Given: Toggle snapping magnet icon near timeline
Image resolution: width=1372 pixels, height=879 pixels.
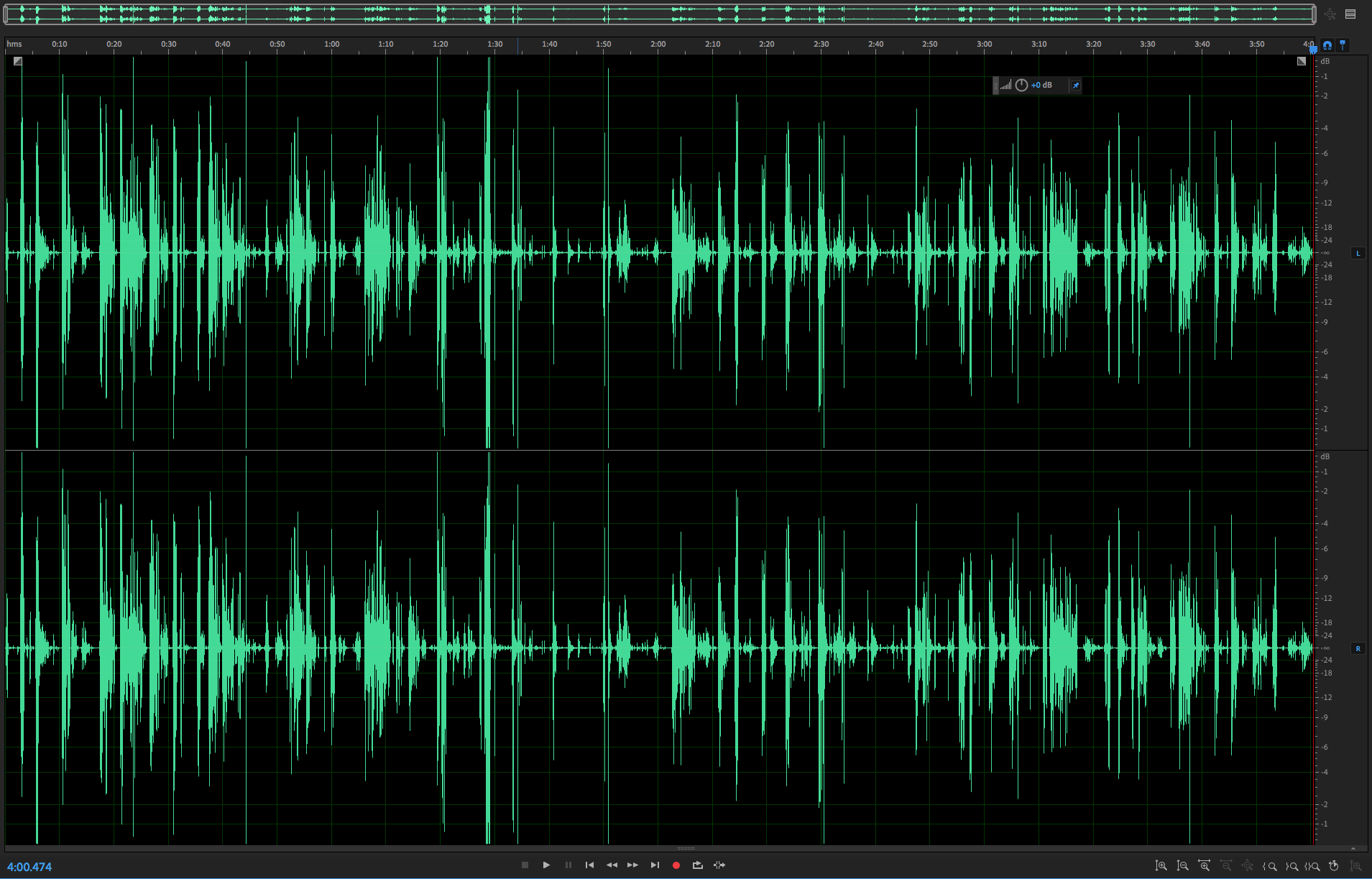Looking at the screenshot, I should click(1327, 45).
